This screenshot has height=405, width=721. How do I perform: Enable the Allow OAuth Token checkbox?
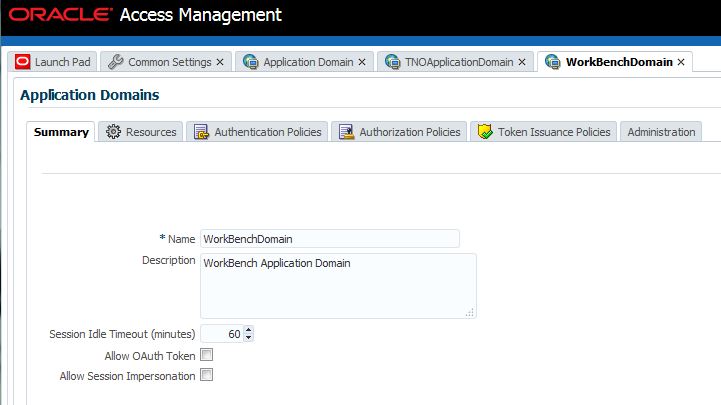click(206, 355)
